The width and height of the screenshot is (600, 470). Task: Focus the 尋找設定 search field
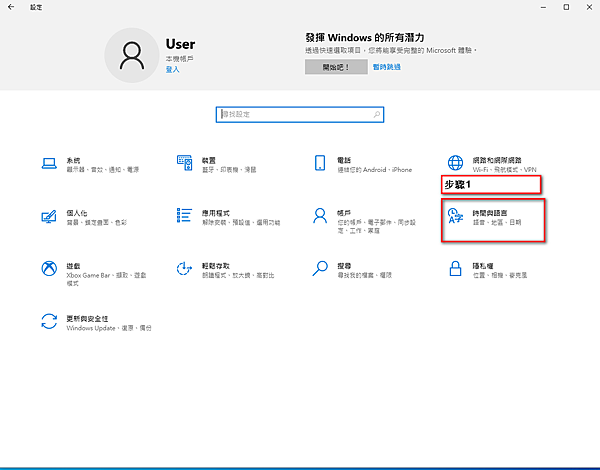300,114
